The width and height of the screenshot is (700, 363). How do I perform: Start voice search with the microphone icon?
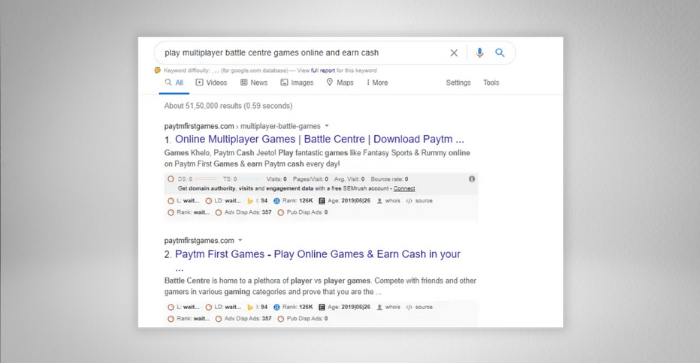point(479,53)
